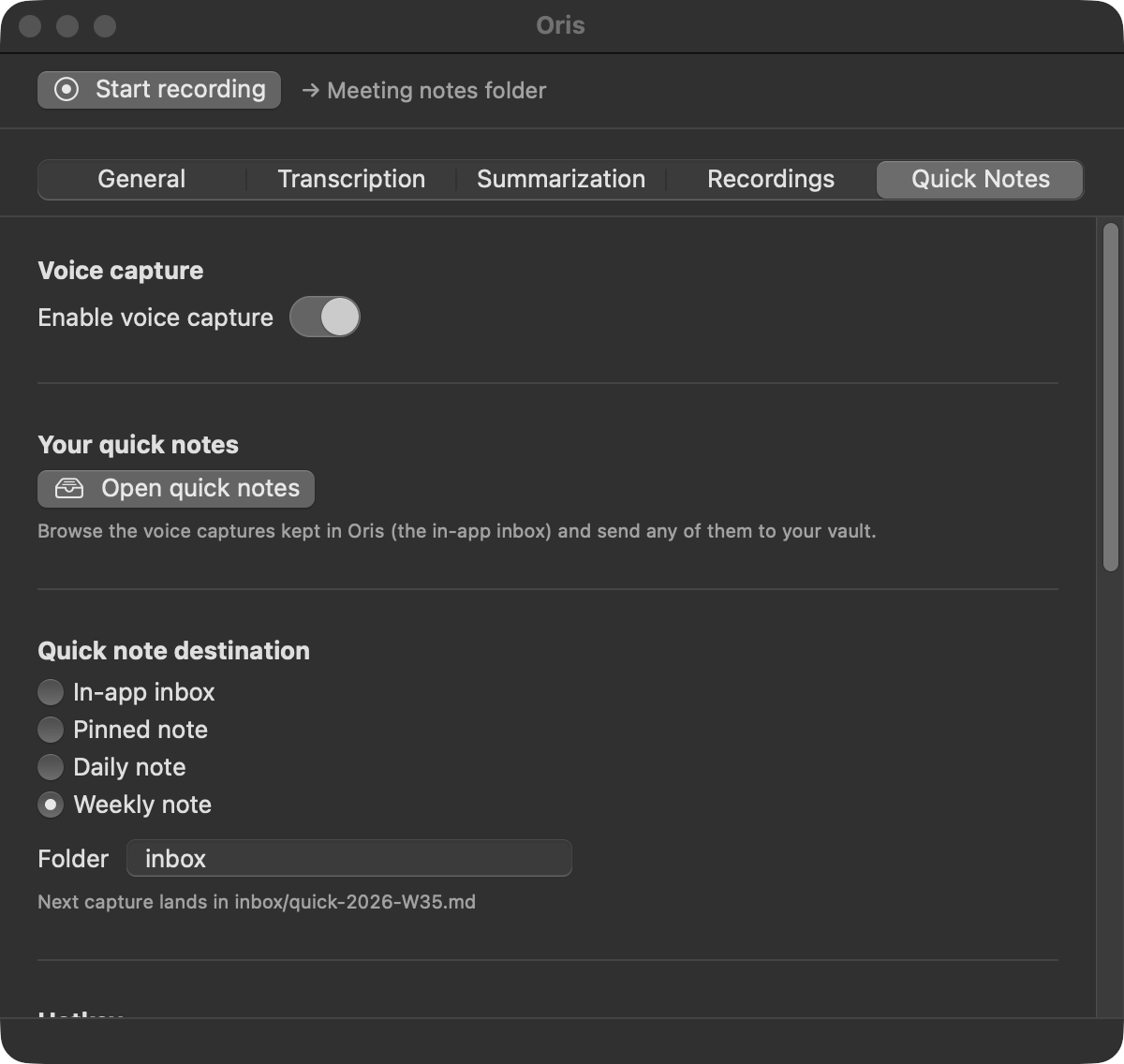This screenshot has height=1064, width=1124.
Task: Click the Voice capture heading
Action: [x=120, y=271]
